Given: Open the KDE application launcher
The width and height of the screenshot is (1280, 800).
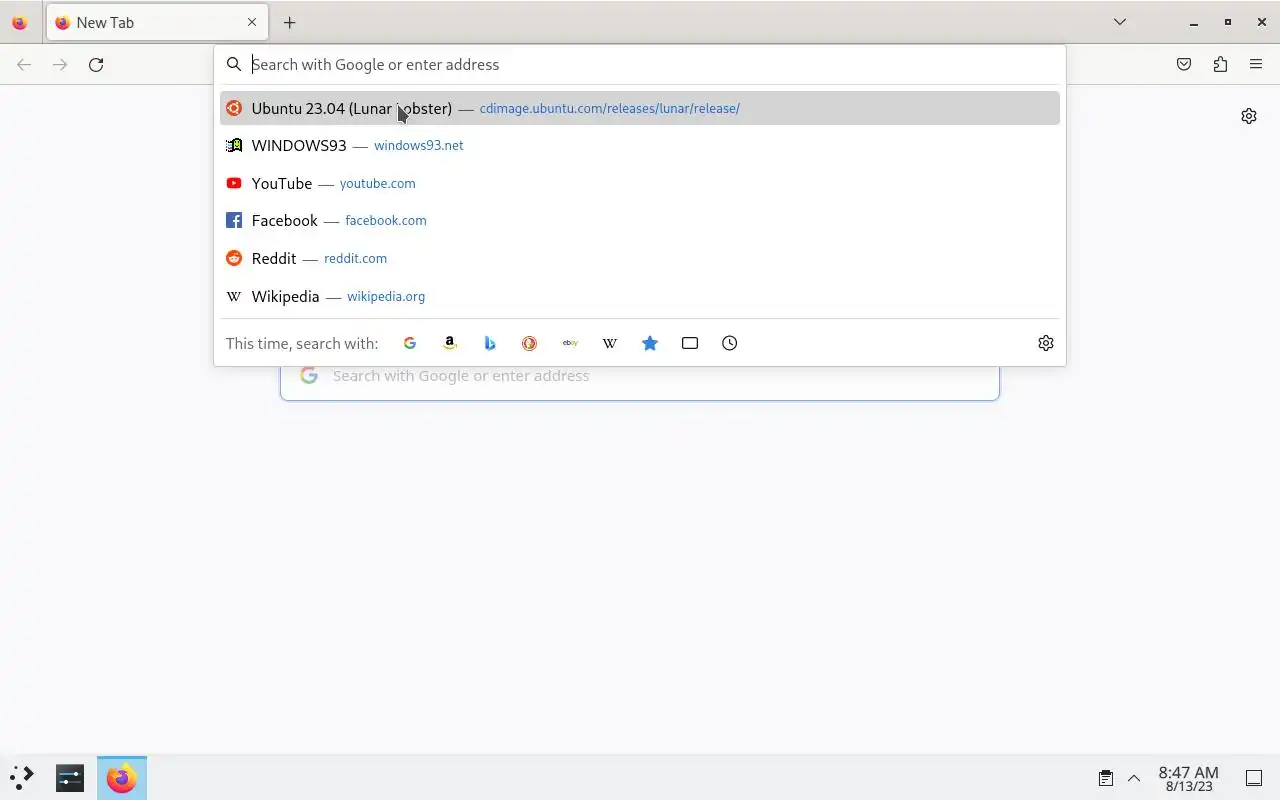Looking at the screenshot, I should pyautogui.click(x=22, y=778).
